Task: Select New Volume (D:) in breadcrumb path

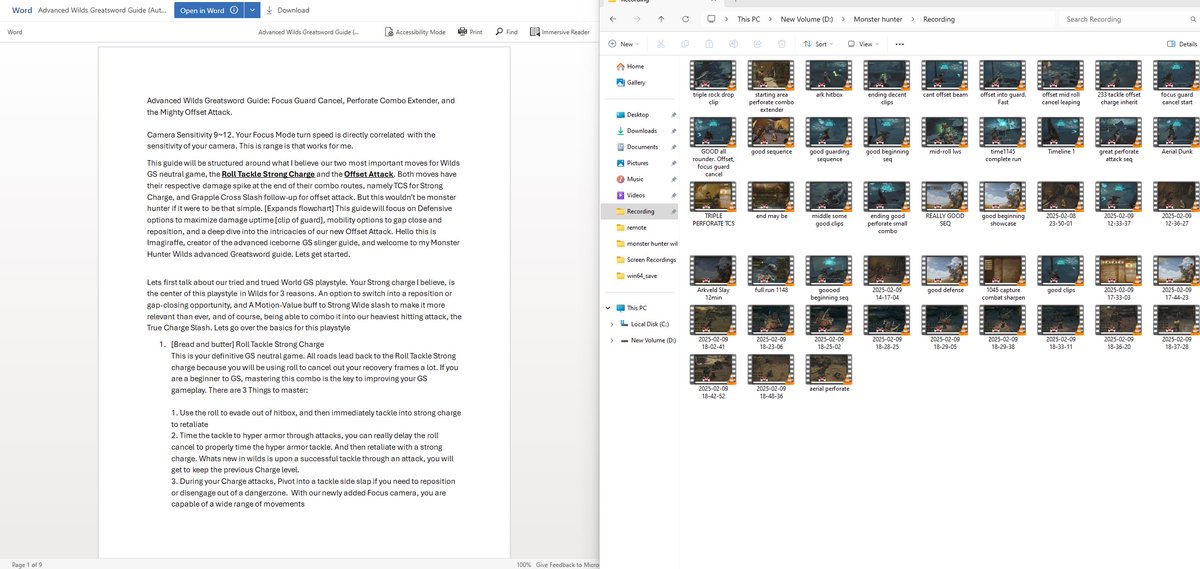Action: pos(808,19)
